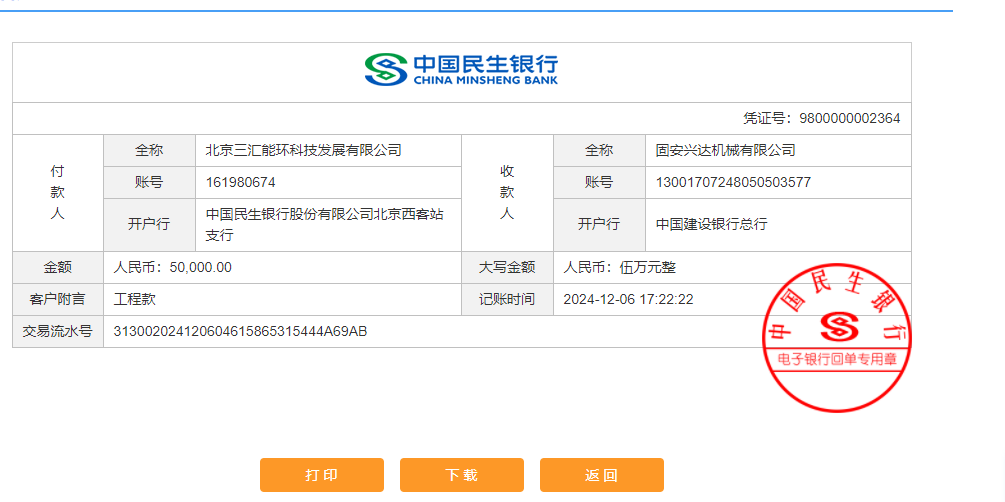This screenshot has height=502, width=1005.
Task: Click payer bank 北京西客站支行 cell
Action: [325, 224]
